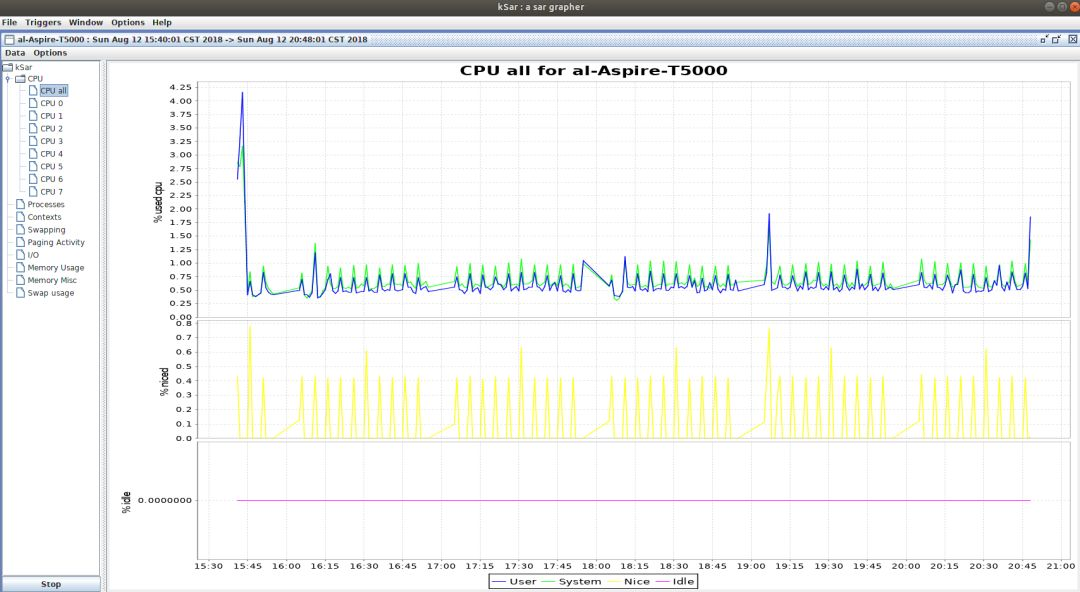Image resolution: width=1080 pixels, height=592 pixels.
Task: Open the I/O graph node
Action: pyautogui.click(x=33, y=254)
